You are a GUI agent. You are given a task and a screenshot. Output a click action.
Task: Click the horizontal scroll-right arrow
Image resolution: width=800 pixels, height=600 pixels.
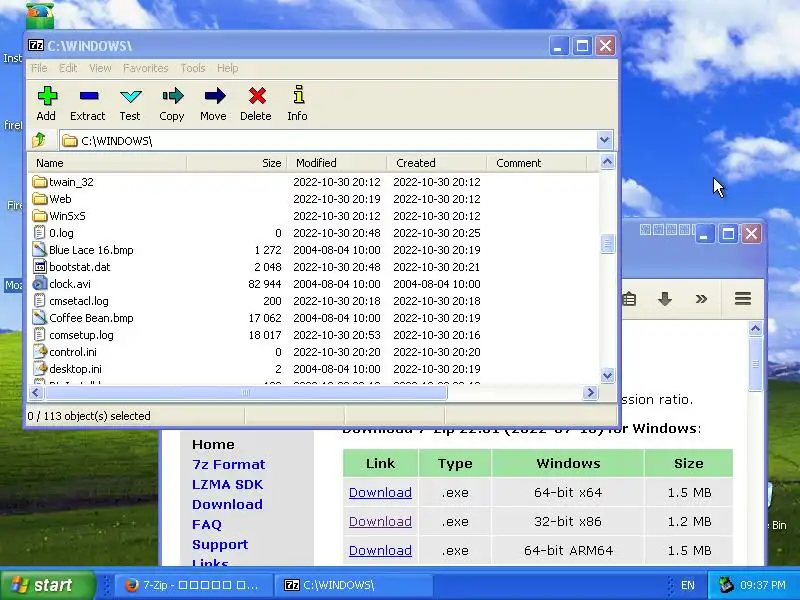point(590,392)
